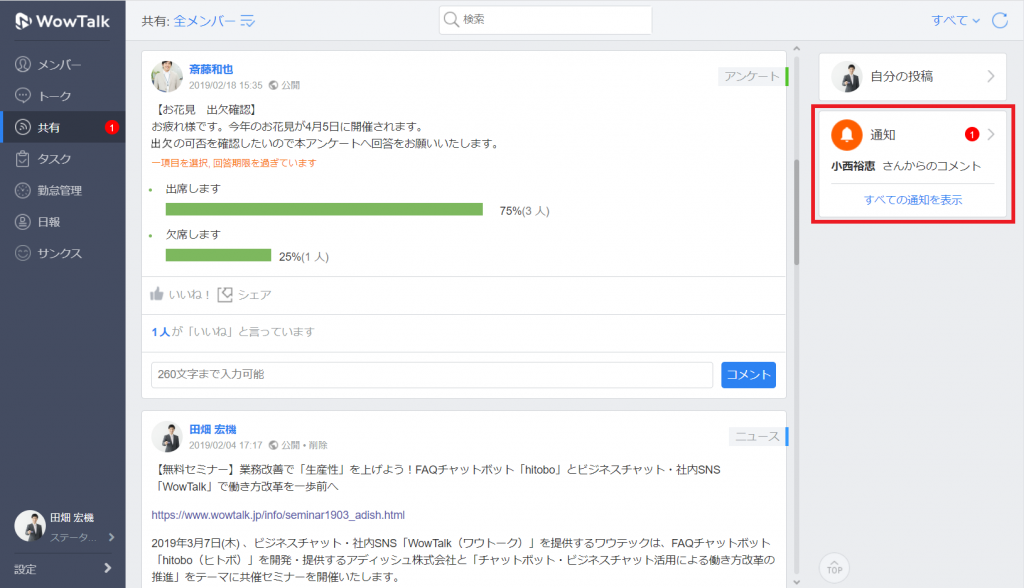
Task: Click the いいね！ thumbs-up icon
Action: pos(157,294)
